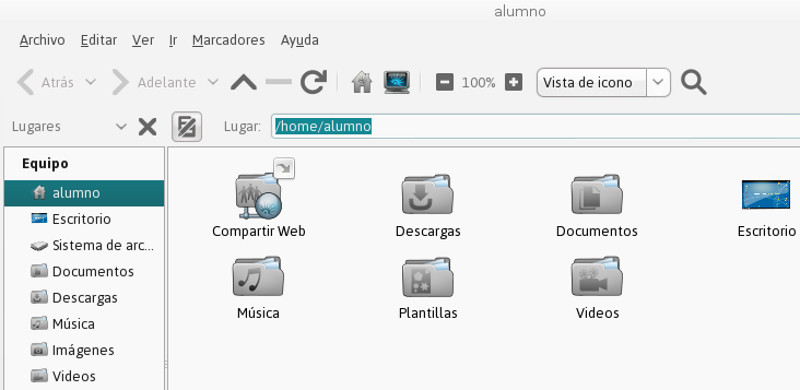The height and width of the screenshot is (390, 800).
Task: Select the Plantillas folder icon
Action: (428, 276)
